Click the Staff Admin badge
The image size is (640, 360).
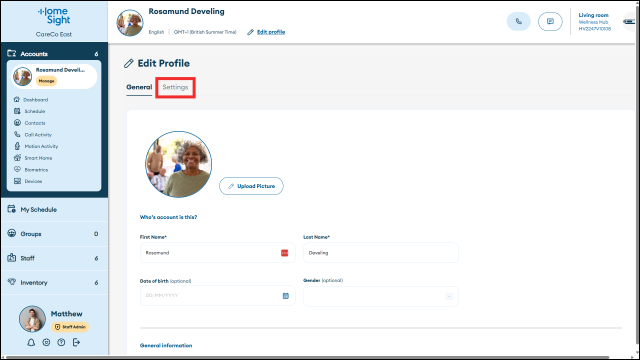coord(70,327)
